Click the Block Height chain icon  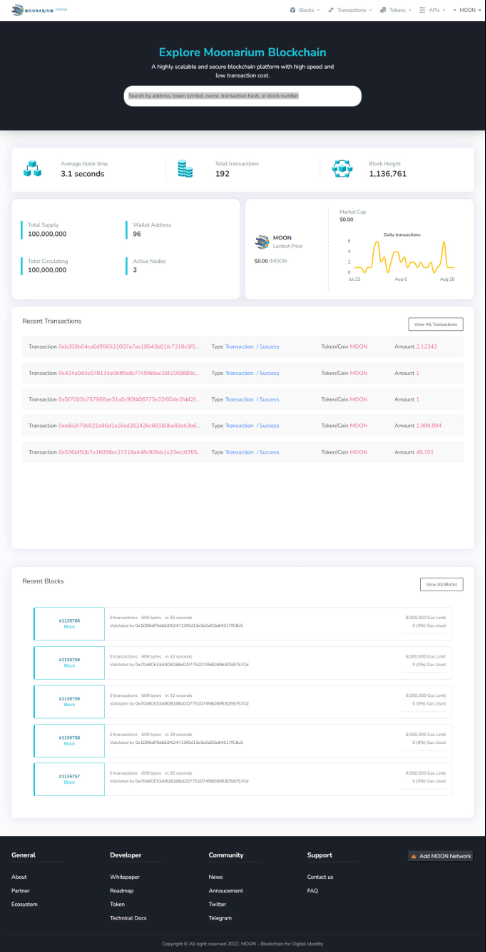(x=343, y=169)
